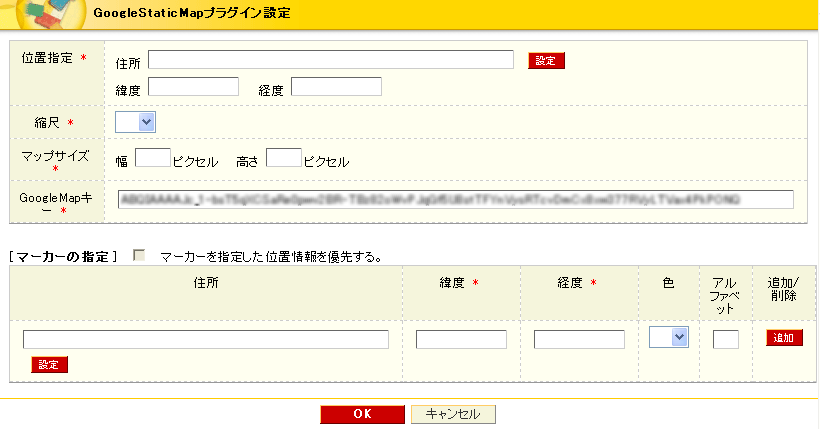
Task: Check マーカーを指定した位置情報を優先する checkbox
Action: coord(139,255)
